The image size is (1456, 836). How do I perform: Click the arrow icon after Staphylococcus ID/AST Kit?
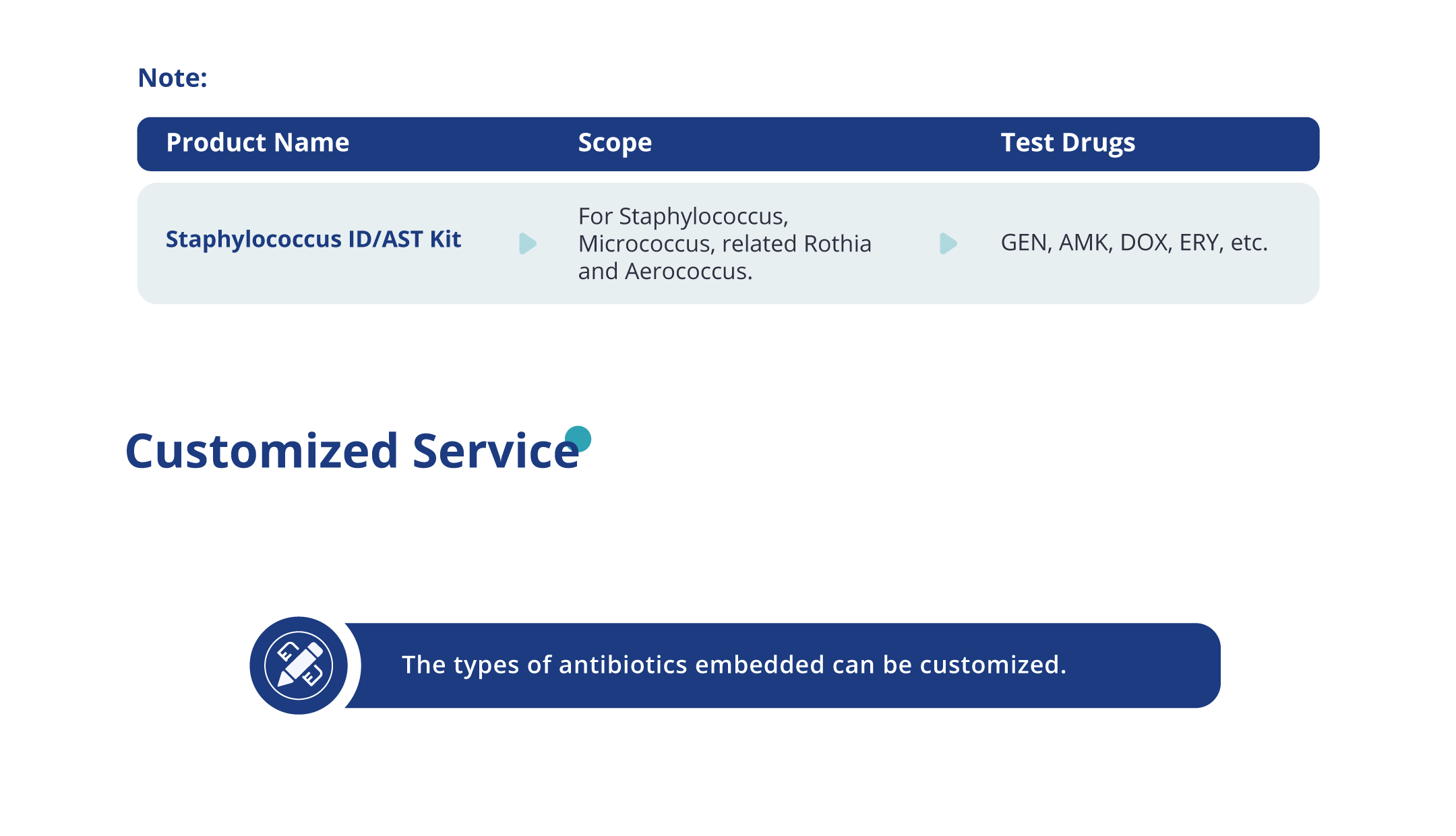coord(528,243)
